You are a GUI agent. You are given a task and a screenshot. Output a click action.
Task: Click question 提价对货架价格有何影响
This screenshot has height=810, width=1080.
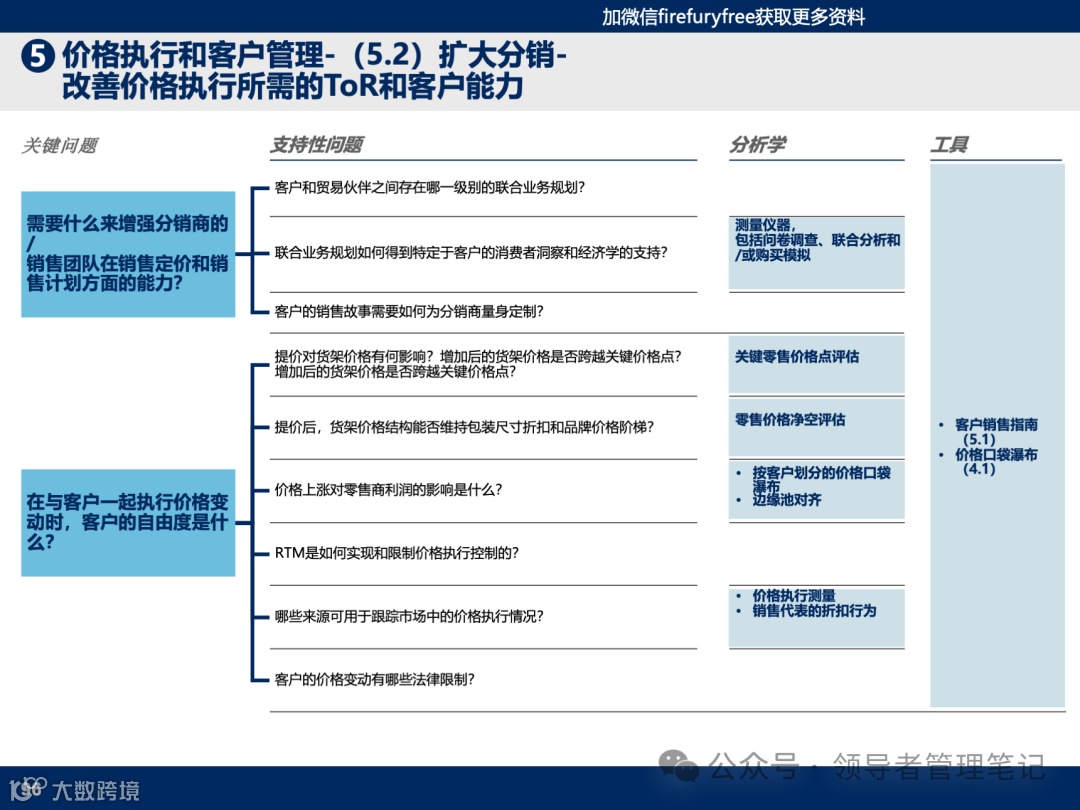(478, 364)
